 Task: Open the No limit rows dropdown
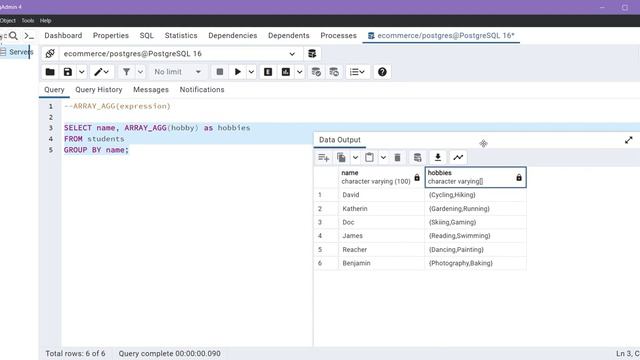click(178, 72)
